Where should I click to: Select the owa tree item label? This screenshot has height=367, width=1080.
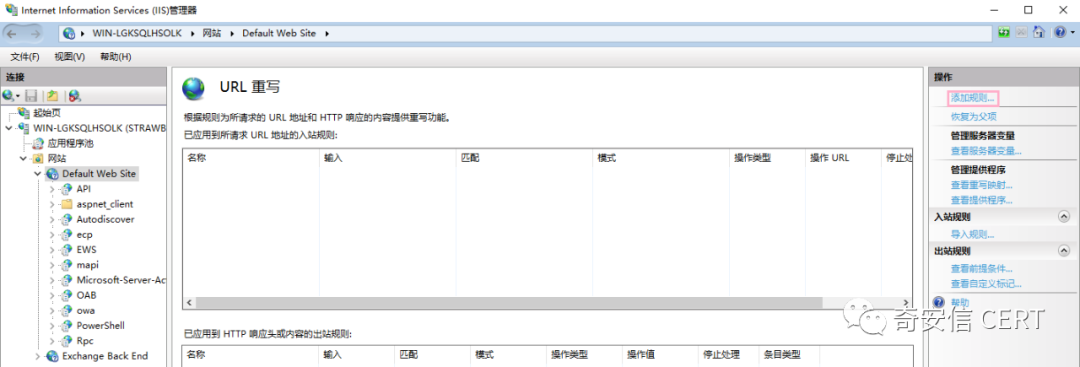click(85, 310)
